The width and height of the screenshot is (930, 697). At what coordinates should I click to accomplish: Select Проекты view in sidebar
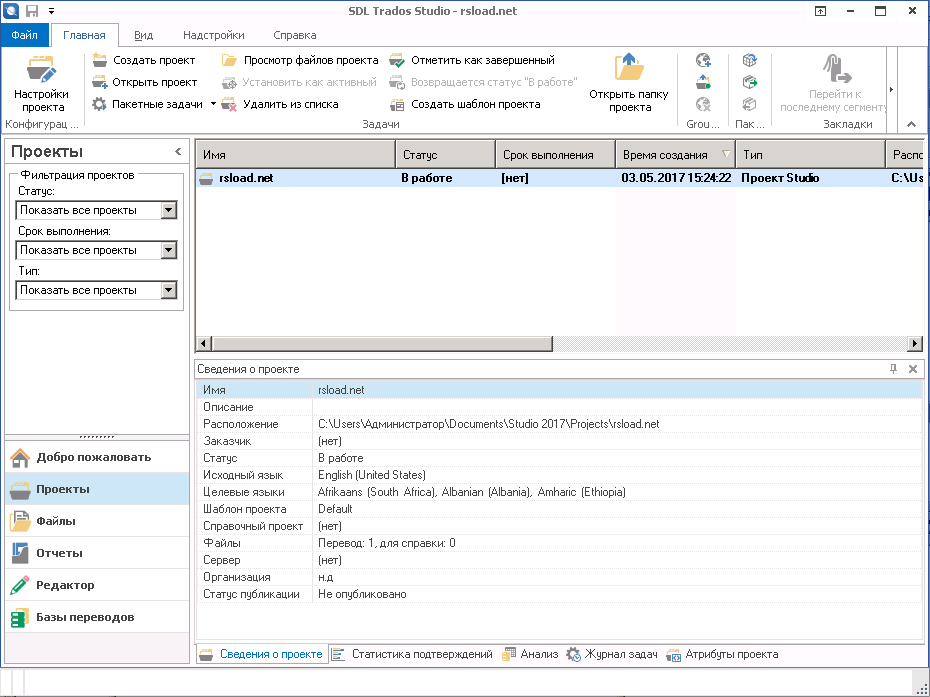coord(97,489)
